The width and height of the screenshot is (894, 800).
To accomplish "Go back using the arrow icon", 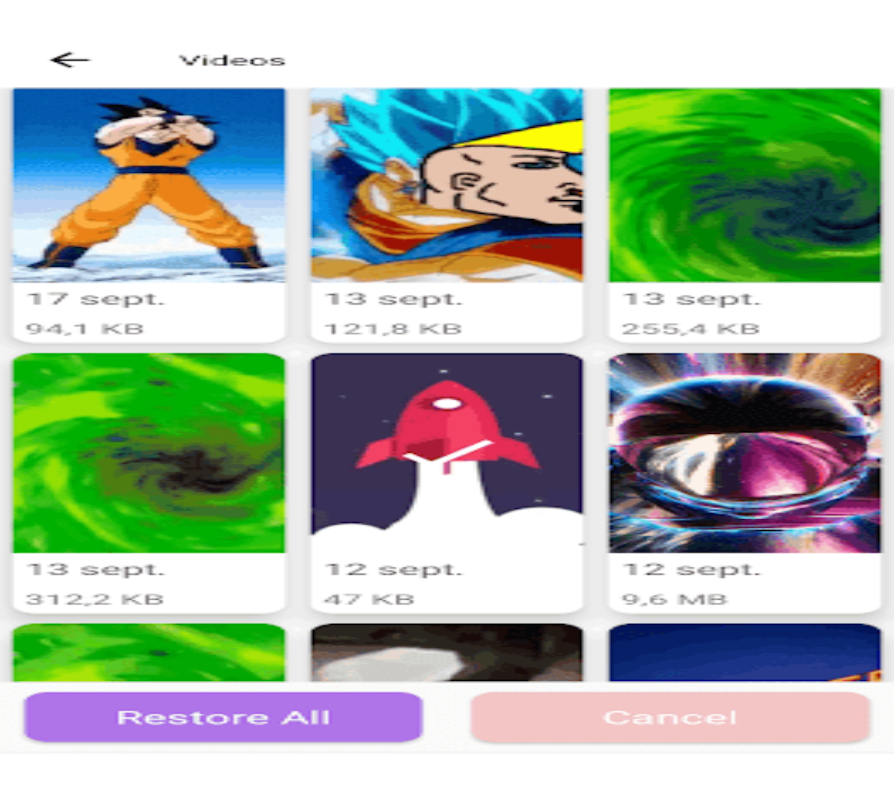I will pos(70,60).
